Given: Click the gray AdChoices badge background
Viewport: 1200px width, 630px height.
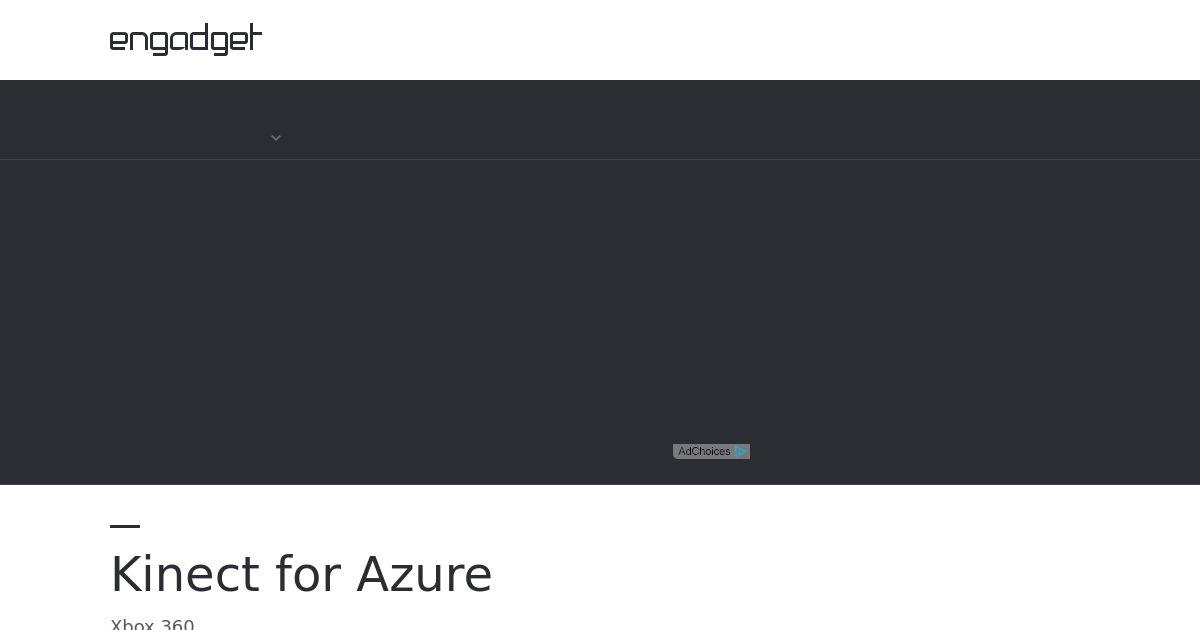Looking at the screenshot, I should click(711, 452).
